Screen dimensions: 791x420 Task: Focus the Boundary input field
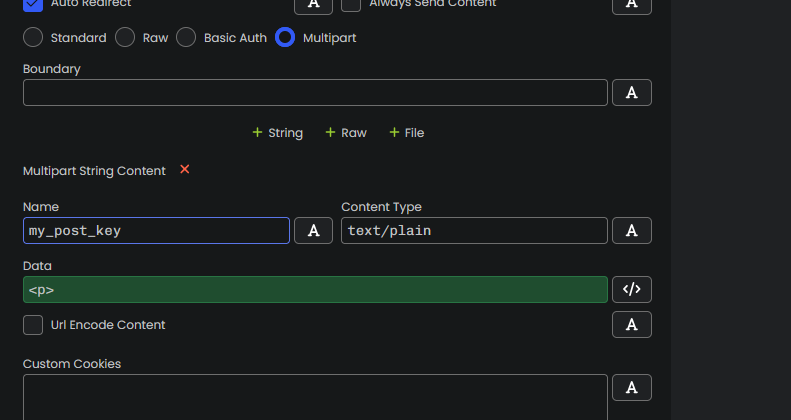coord(315,92)
